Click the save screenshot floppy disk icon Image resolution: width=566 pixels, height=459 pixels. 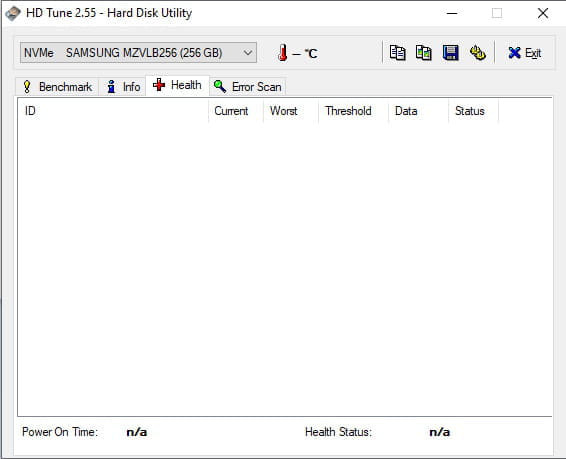coord(450,53)
